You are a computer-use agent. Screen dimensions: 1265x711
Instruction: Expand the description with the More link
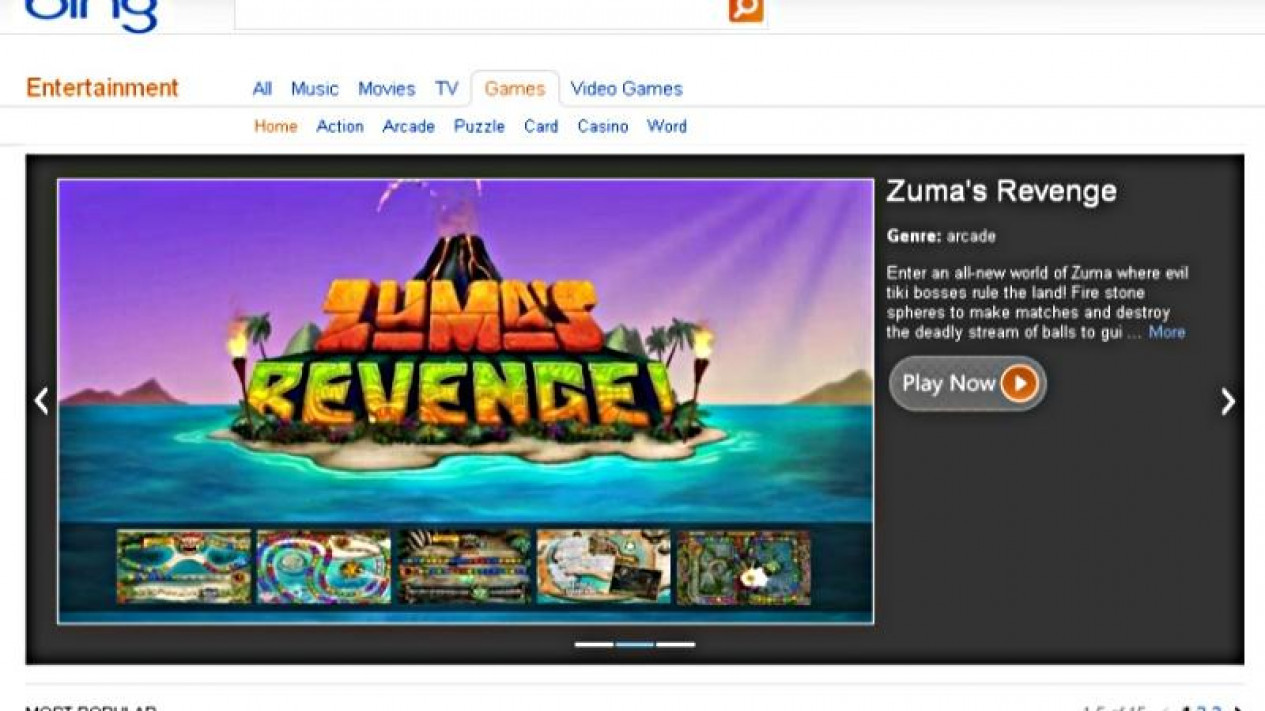click(1166, 332)
